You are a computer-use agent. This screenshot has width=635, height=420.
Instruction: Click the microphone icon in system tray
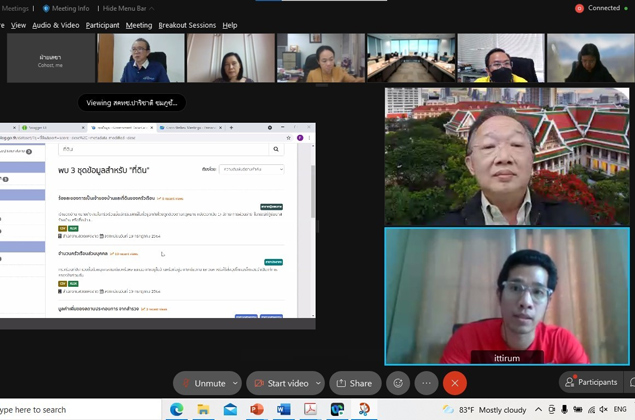pyautogui.click(x=564, y=409)
